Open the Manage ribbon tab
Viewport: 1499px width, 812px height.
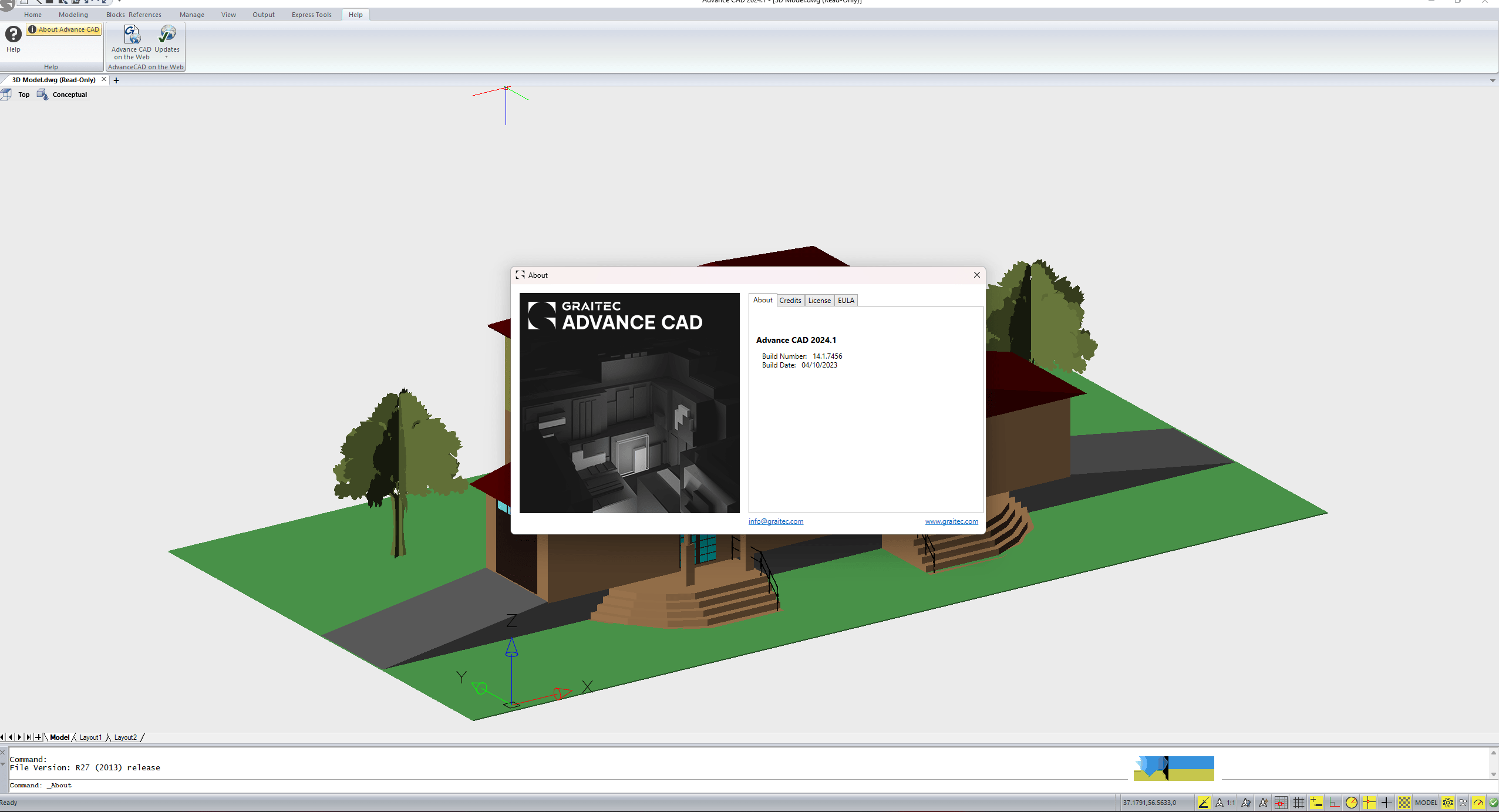[192, 15]
